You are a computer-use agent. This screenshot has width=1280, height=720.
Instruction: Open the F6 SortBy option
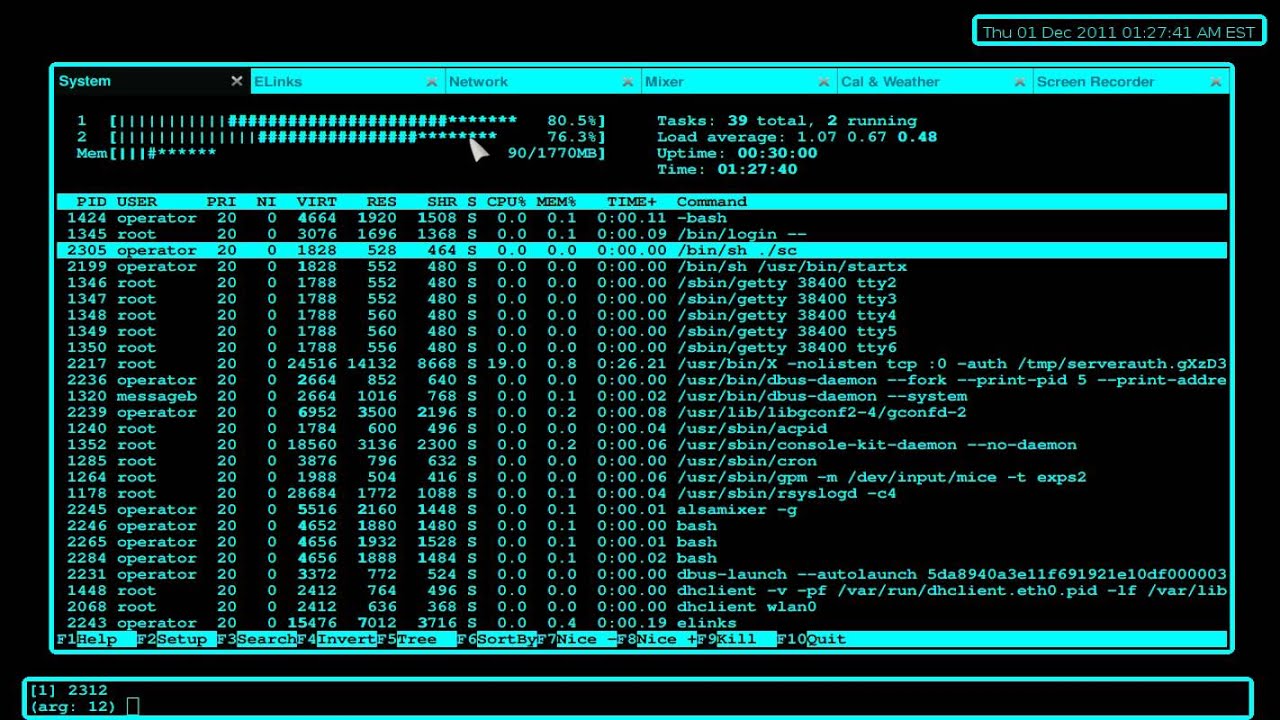pyautogui.click(x=497, y=639)
